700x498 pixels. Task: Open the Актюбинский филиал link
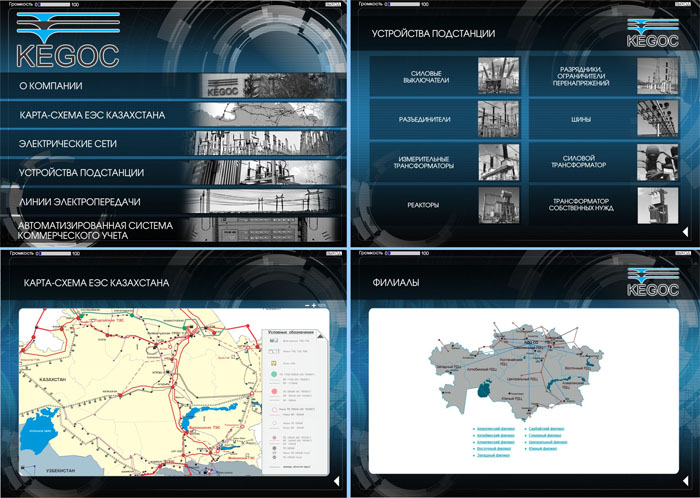(496, 436)
